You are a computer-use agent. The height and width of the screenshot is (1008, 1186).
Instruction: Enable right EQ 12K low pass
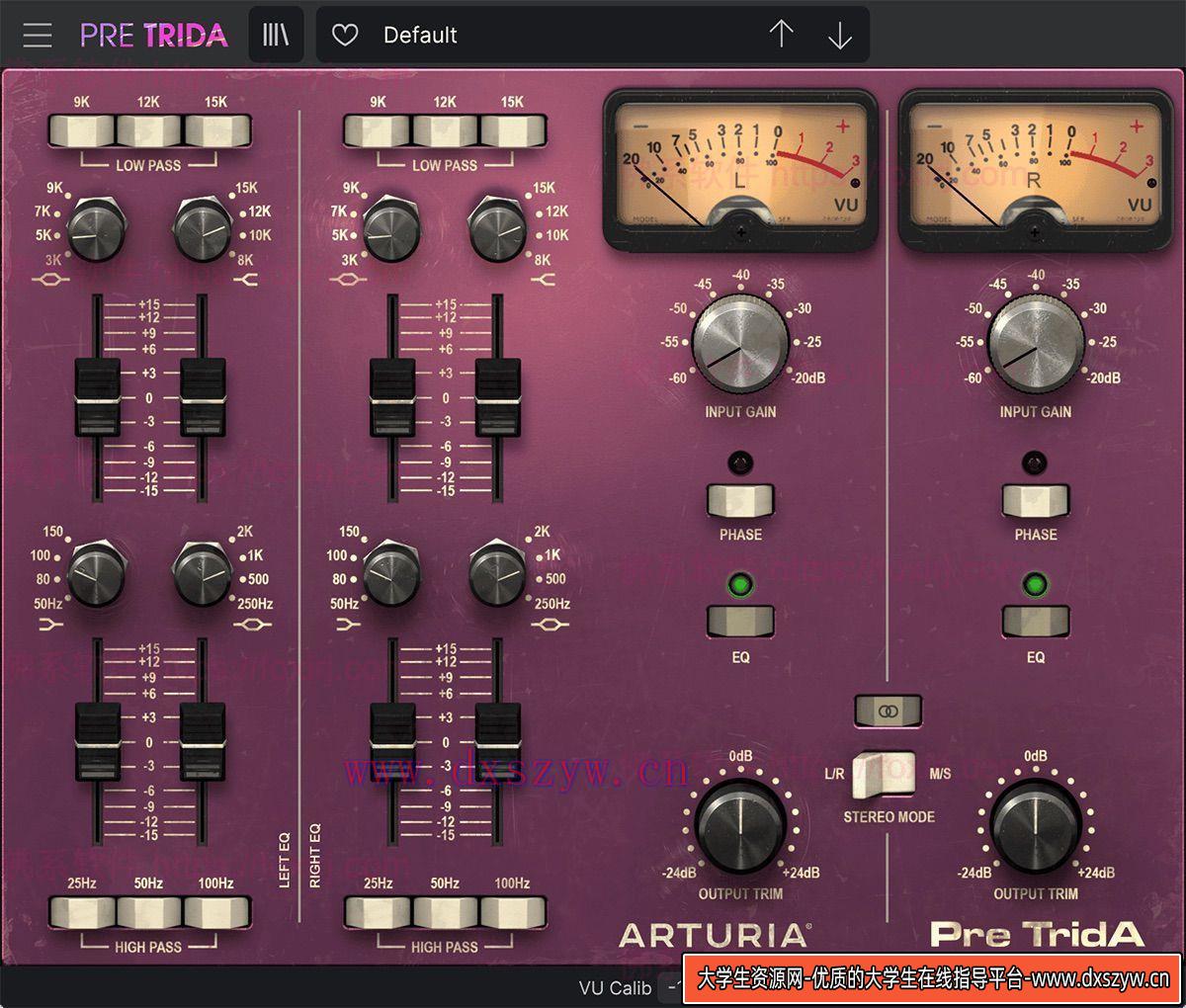[445, 130]
